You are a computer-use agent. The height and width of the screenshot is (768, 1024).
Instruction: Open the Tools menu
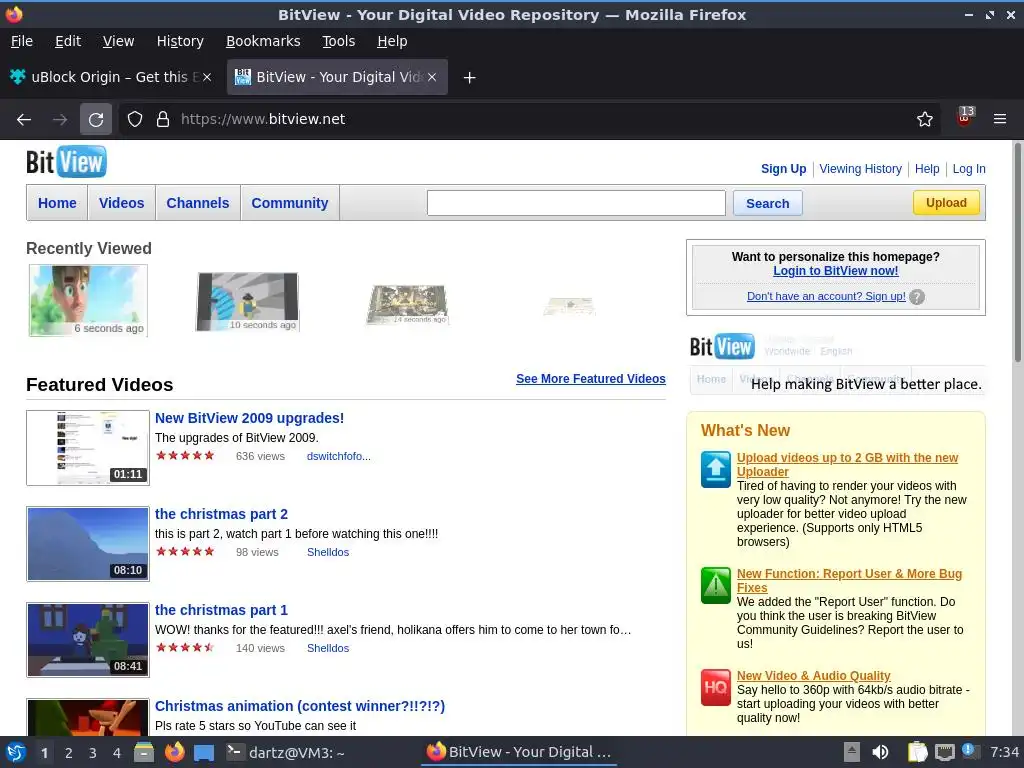338,41
